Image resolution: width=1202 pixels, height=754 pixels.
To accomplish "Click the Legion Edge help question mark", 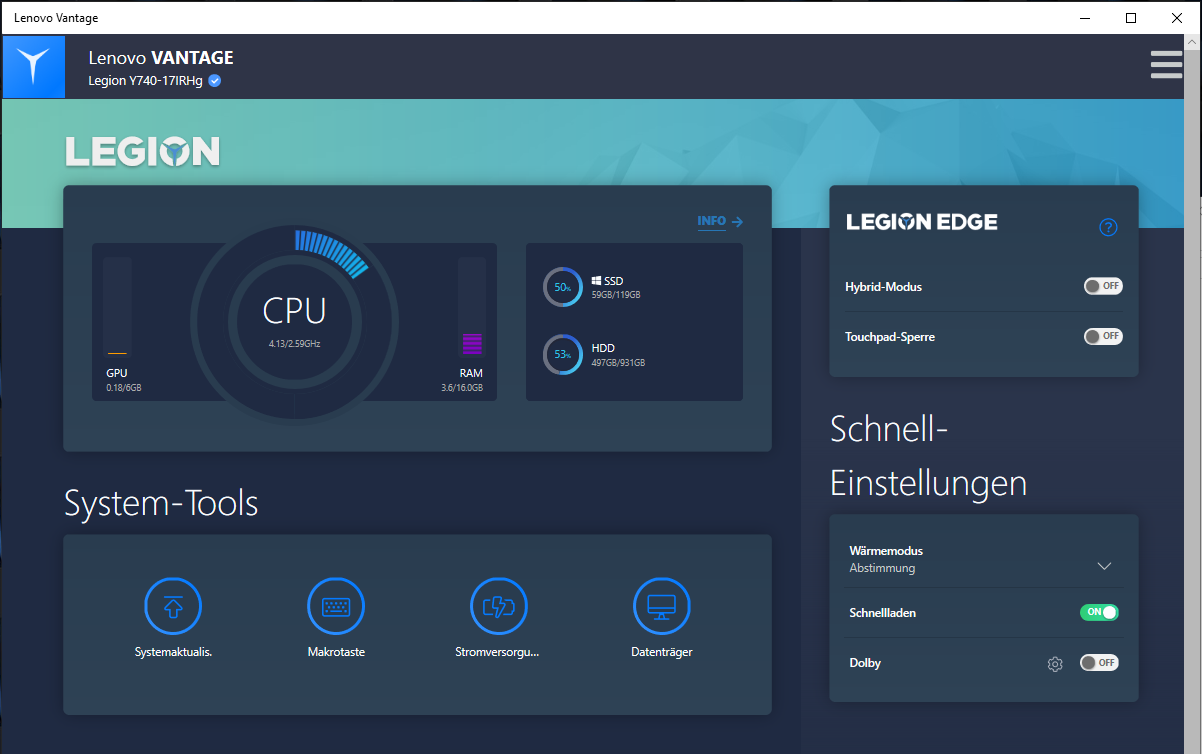I will point(1108,227).
